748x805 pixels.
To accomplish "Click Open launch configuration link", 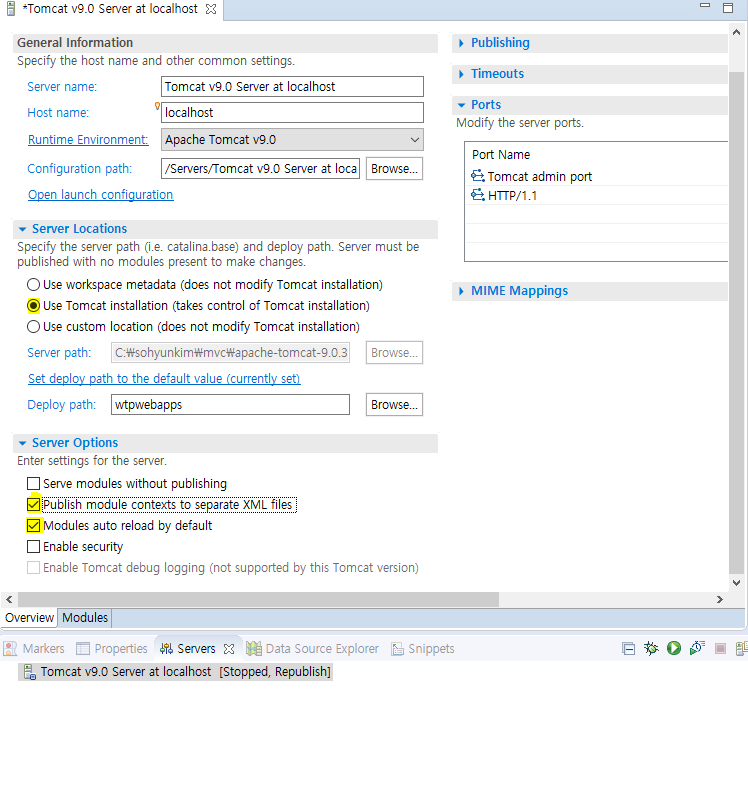I will [101, 195].
